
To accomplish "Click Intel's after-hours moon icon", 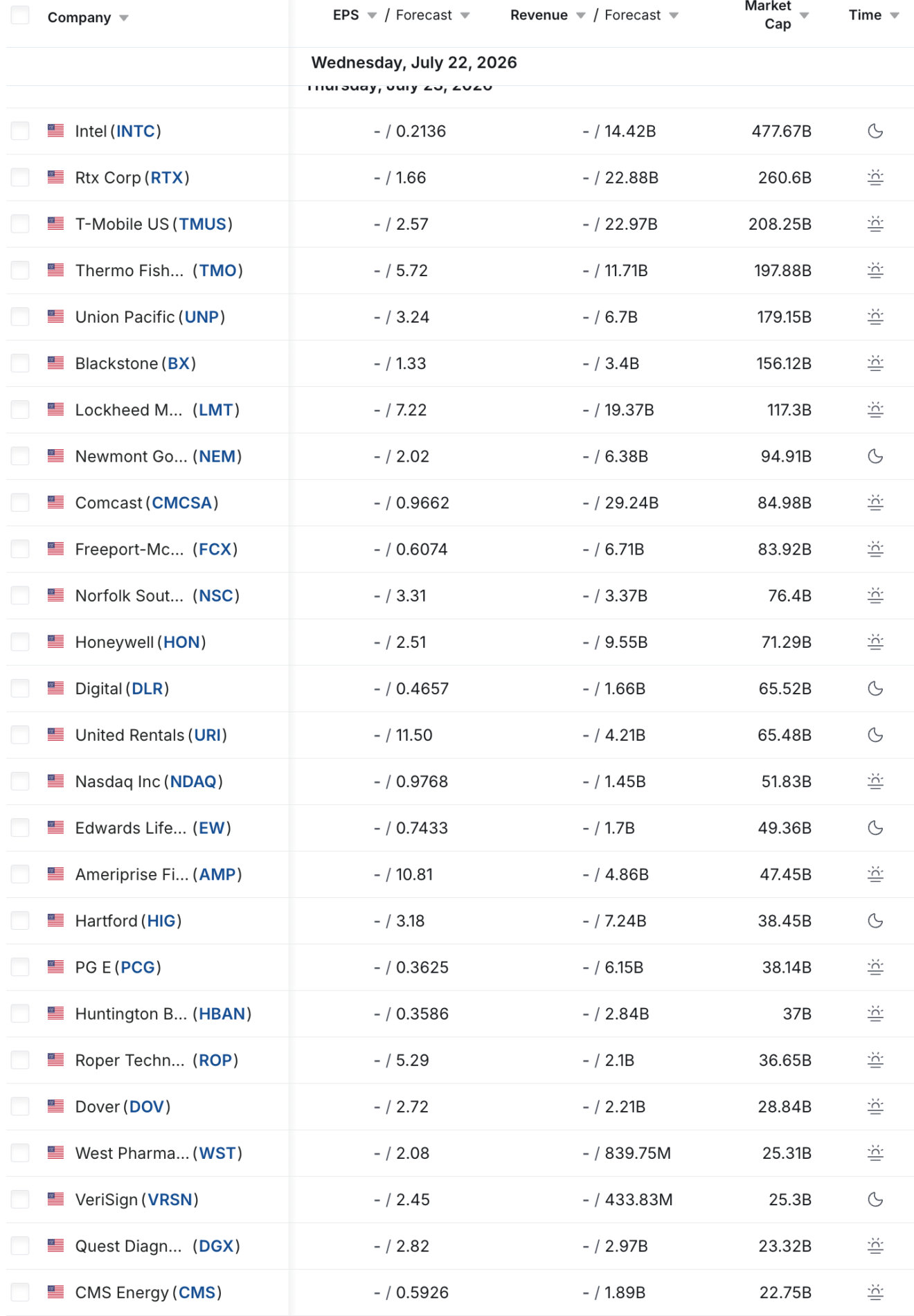I will click(875, 131).
